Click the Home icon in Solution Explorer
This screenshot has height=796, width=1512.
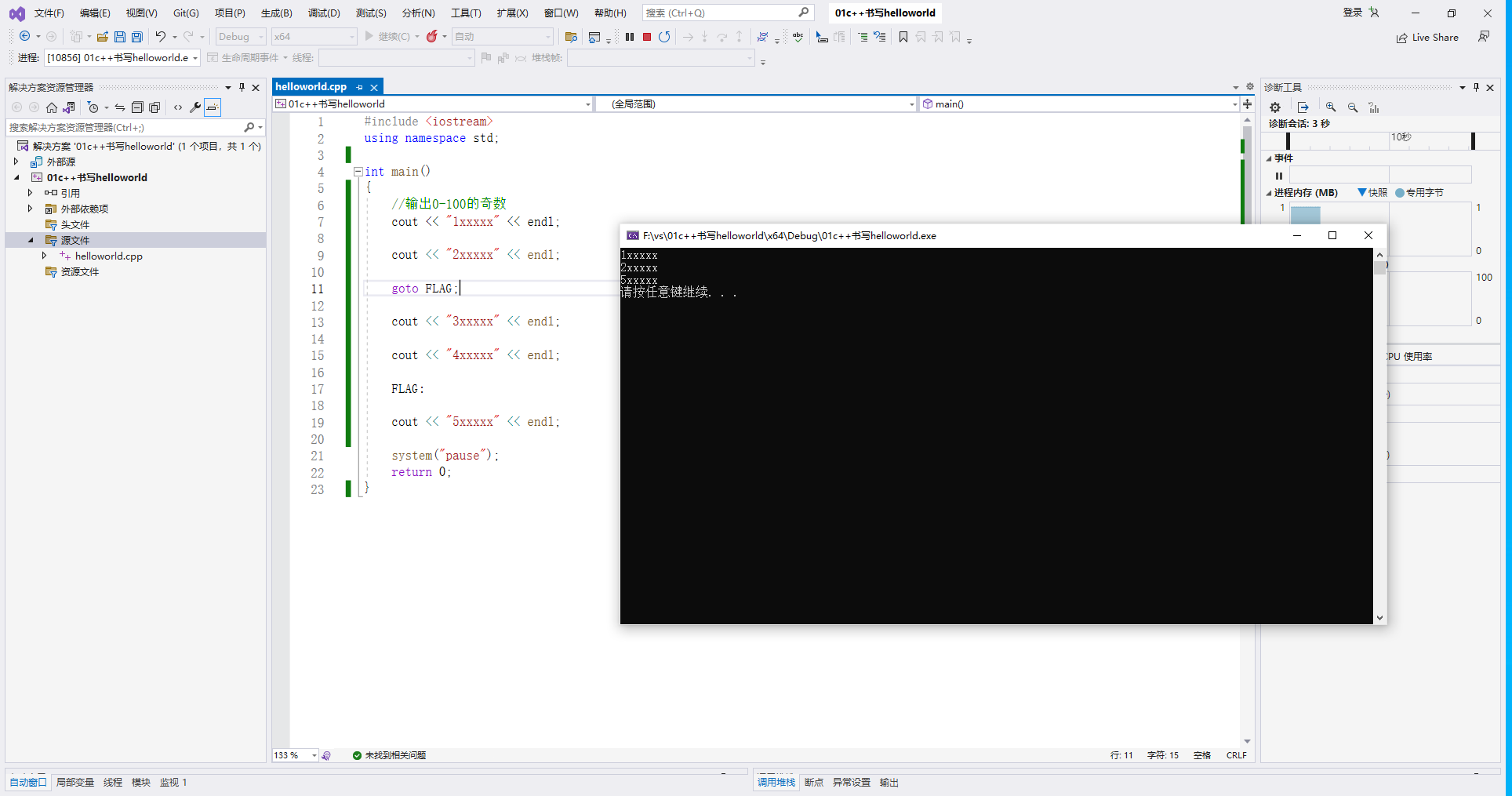pyautogui.click(x=52, y=107)
